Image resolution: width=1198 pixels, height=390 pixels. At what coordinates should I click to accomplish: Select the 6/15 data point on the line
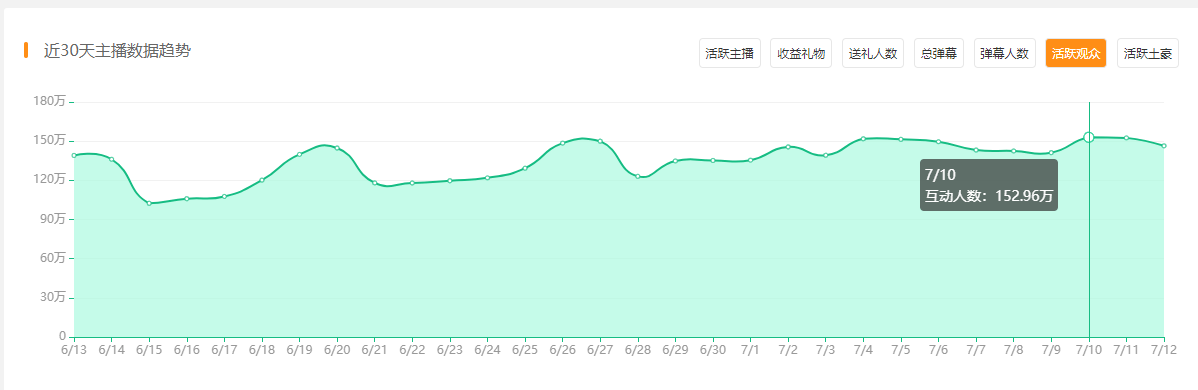[x=149, y=203]
